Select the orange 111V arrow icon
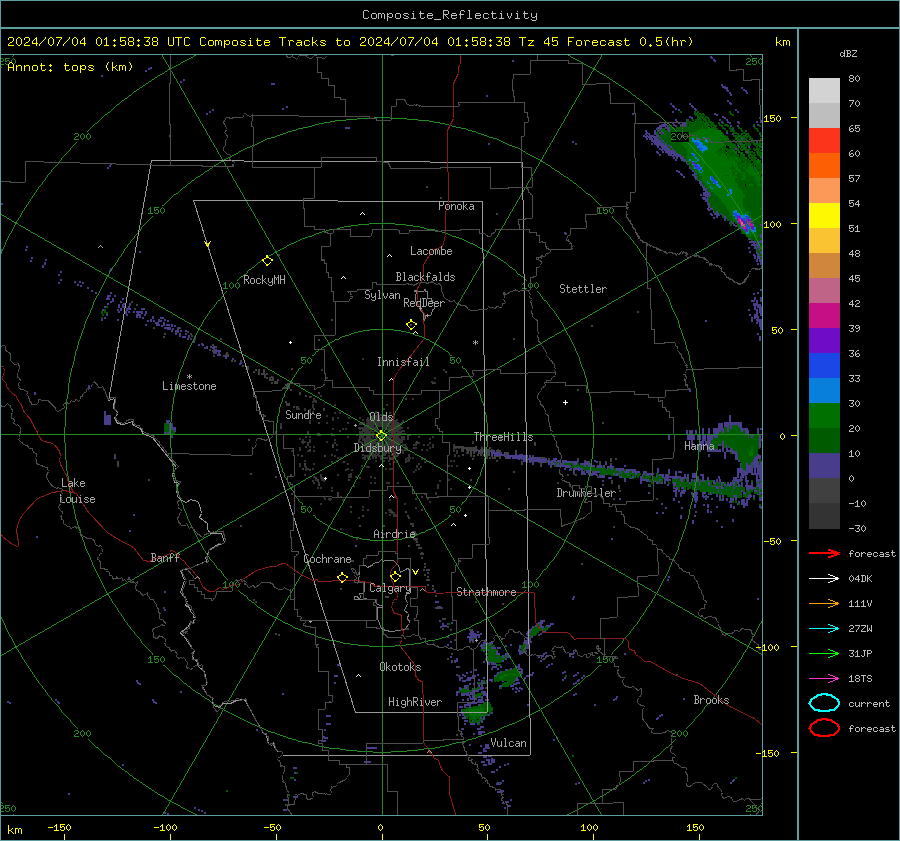The height and width of the screenshot is (841, 900). coord(824,603)
